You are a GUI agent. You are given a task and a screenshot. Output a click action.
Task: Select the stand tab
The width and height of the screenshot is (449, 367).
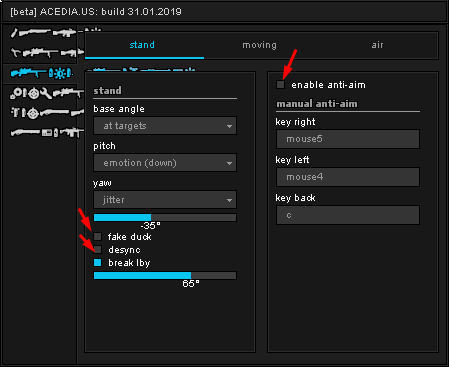click(x=144, y=45)
